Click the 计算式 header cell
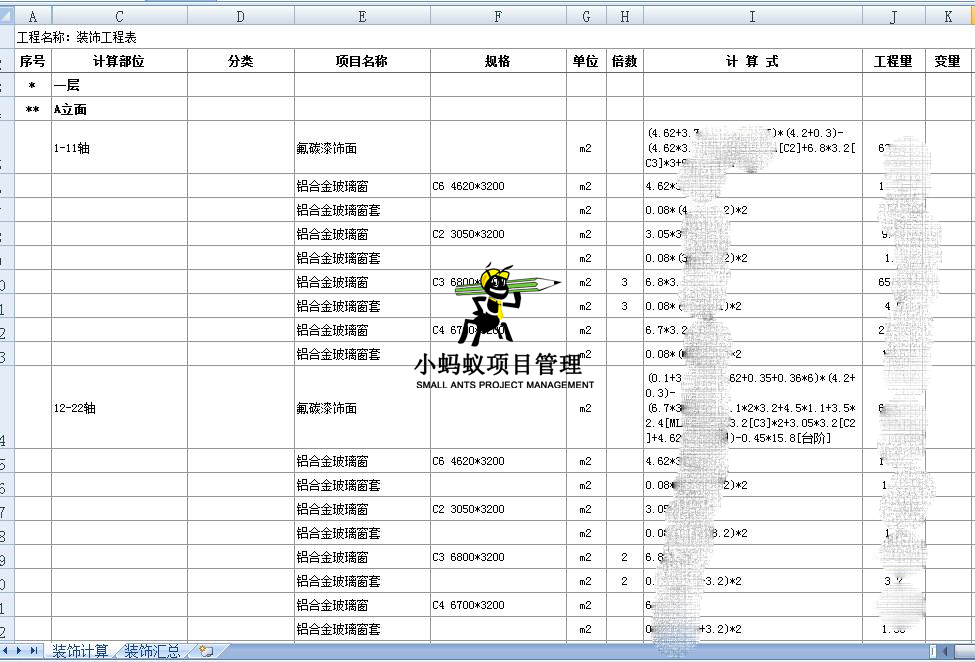This screenshot has width=975, height=662. (752, 61)
